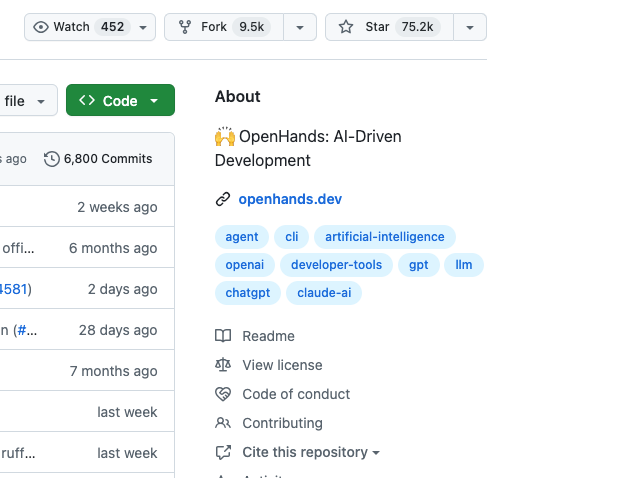The height and width of the screenshot is (478, 626).
Task: Click the Fork branch icon
Action: click(185, 27)
